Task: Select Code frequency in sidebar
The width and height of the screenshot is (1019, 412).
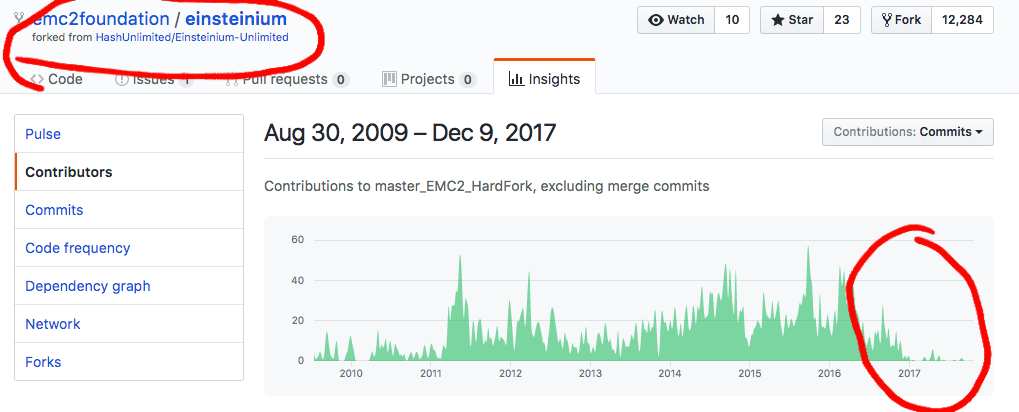Action: tap(129, 248)
